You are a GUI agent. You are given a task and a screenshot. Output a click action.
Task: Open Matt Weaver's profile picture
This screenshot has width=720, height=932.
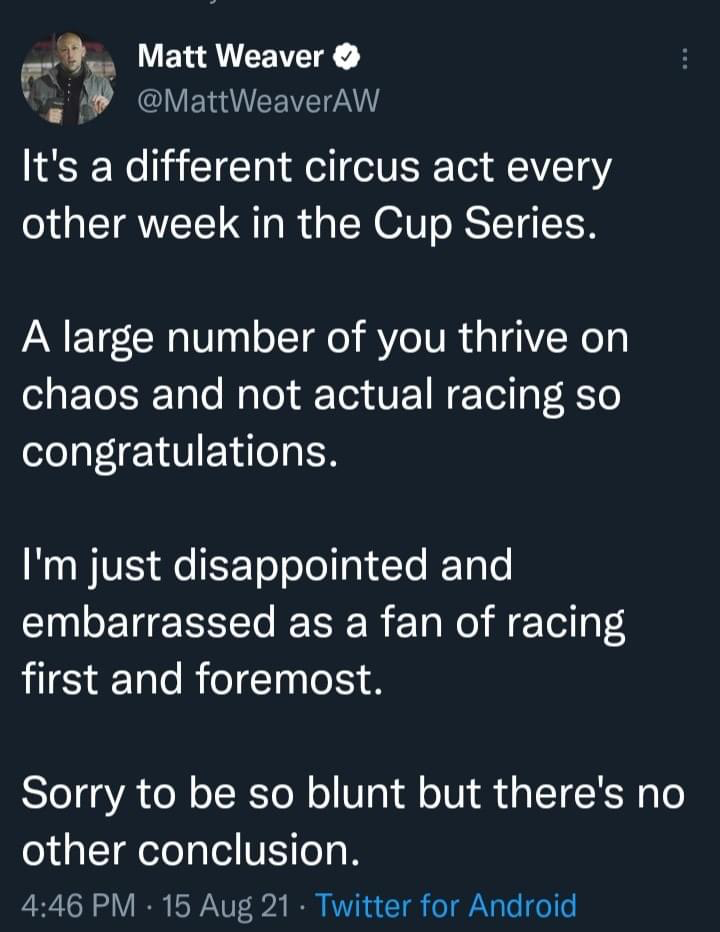point(69,78)
